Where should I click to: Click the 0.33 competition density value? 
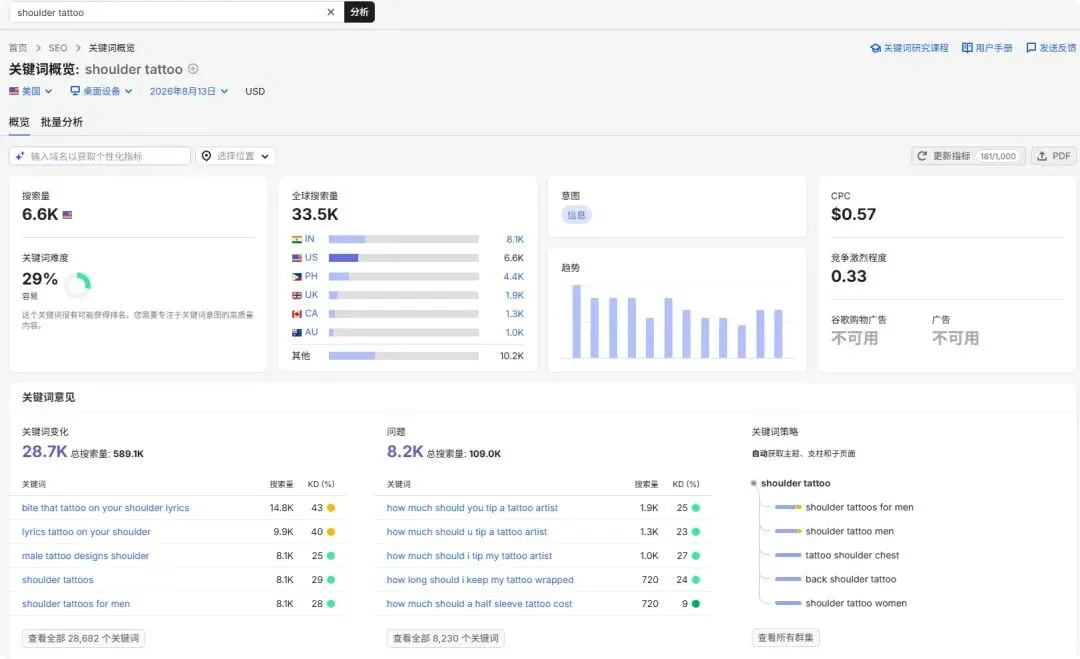coord(849,276)
